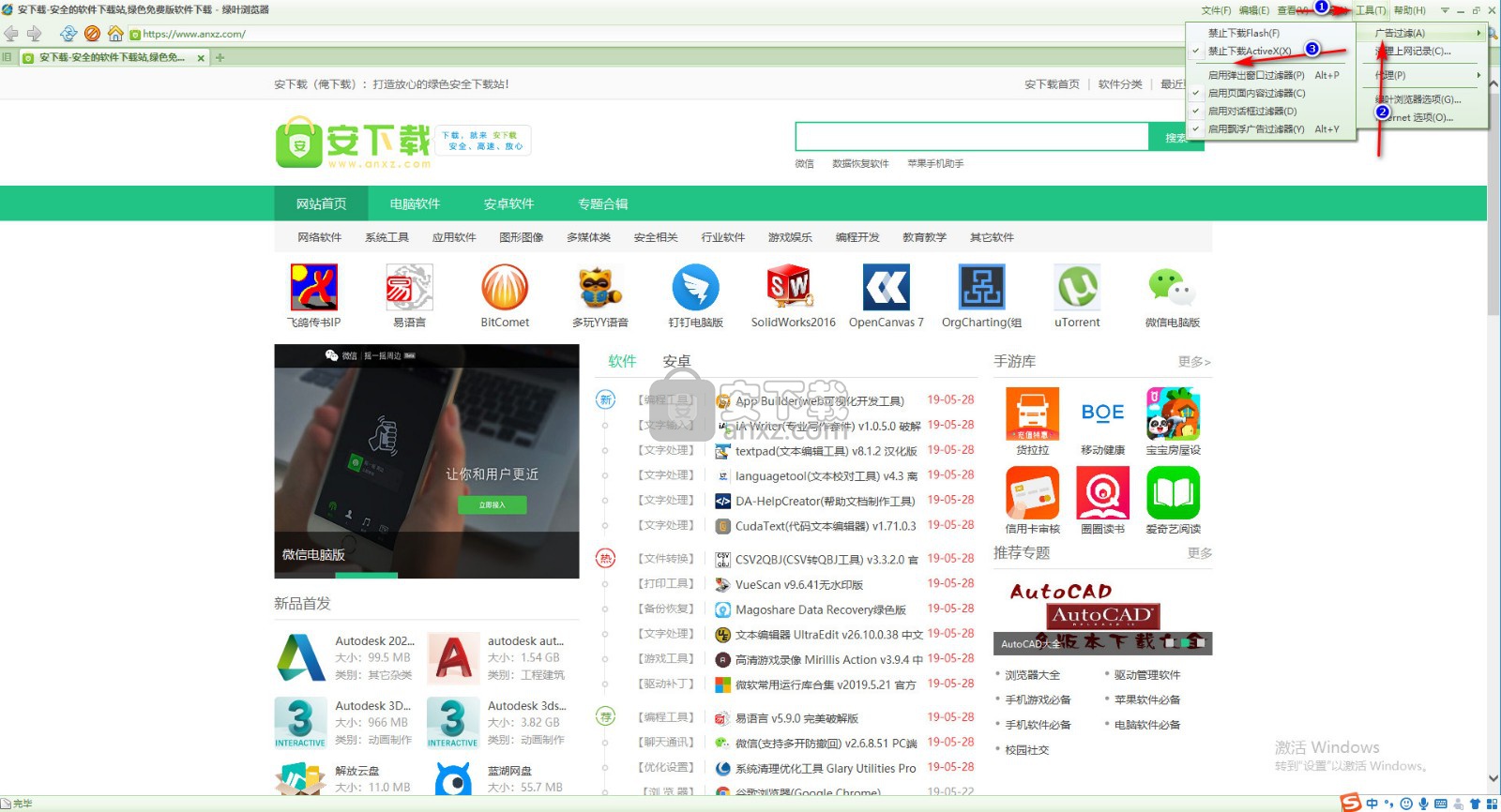Screen dimensions: 1501x812
Task: Refresh the page with the reload icon
Action: point(68,34)
